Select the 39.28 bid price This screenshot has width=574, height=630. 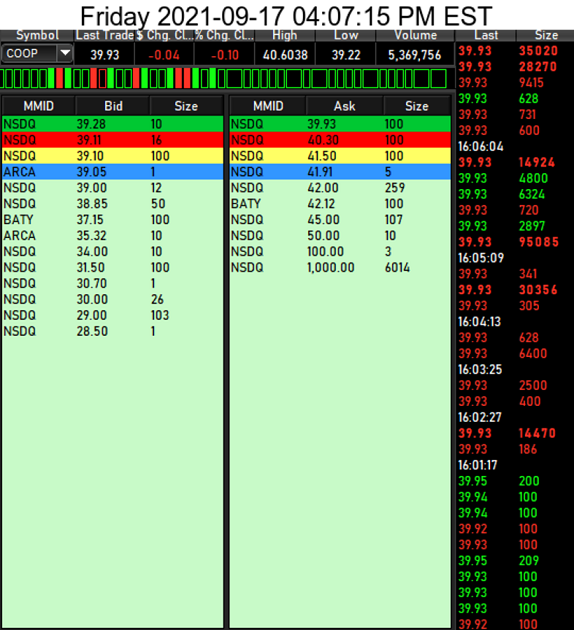(x=91, y=124)
